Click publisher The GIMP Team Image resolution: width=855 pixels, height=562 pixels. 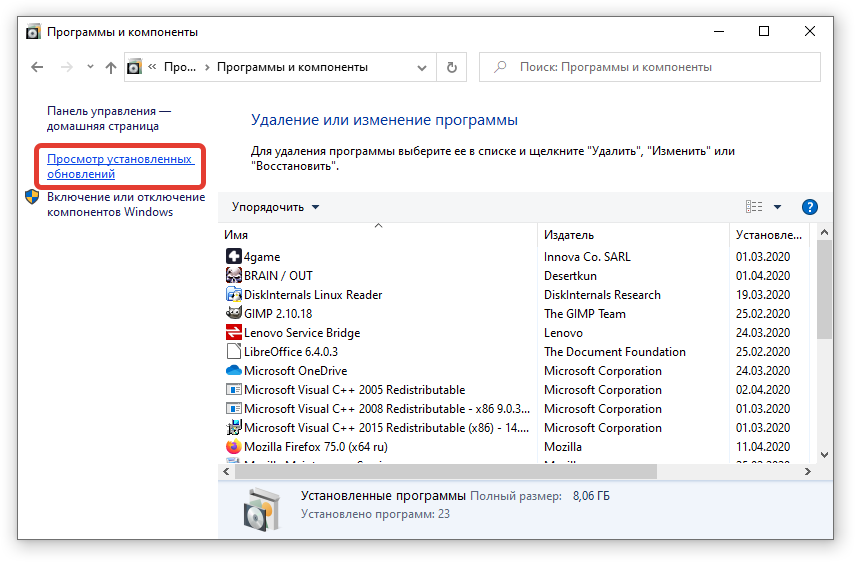point(585,313)
